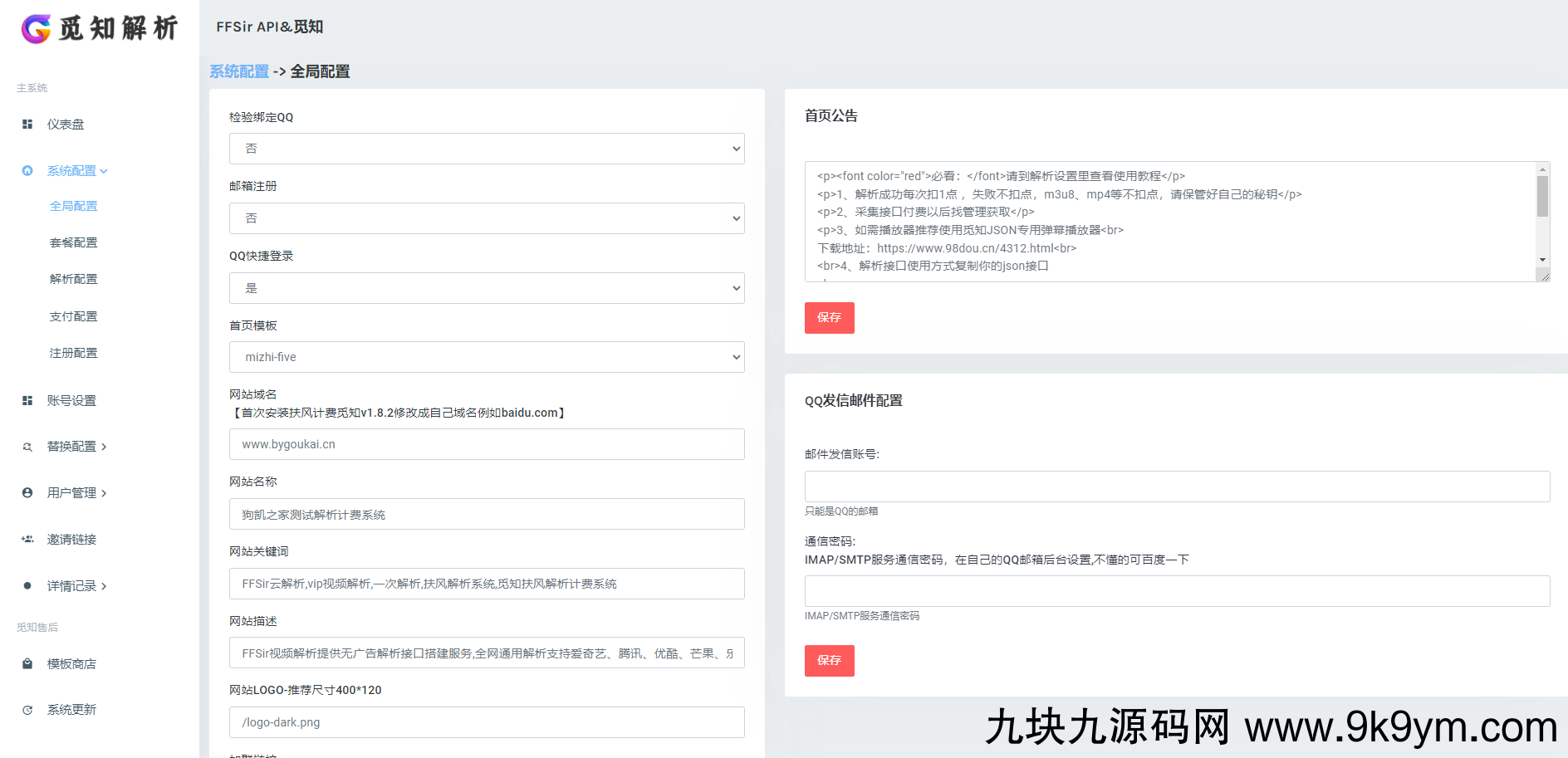Click the 系统配置 gear icon in sidebar

pos(27,170)
